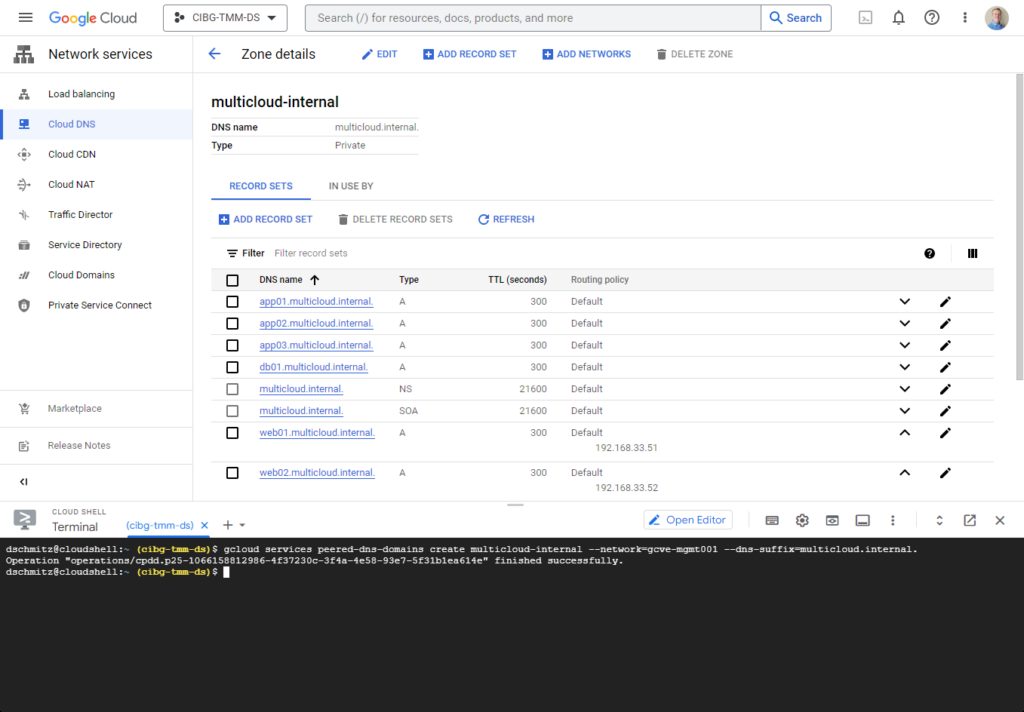Check the web01.multicloud.internal row checkbox
The height and width of the screenshot is (712, 1024).
coord(232,433)
